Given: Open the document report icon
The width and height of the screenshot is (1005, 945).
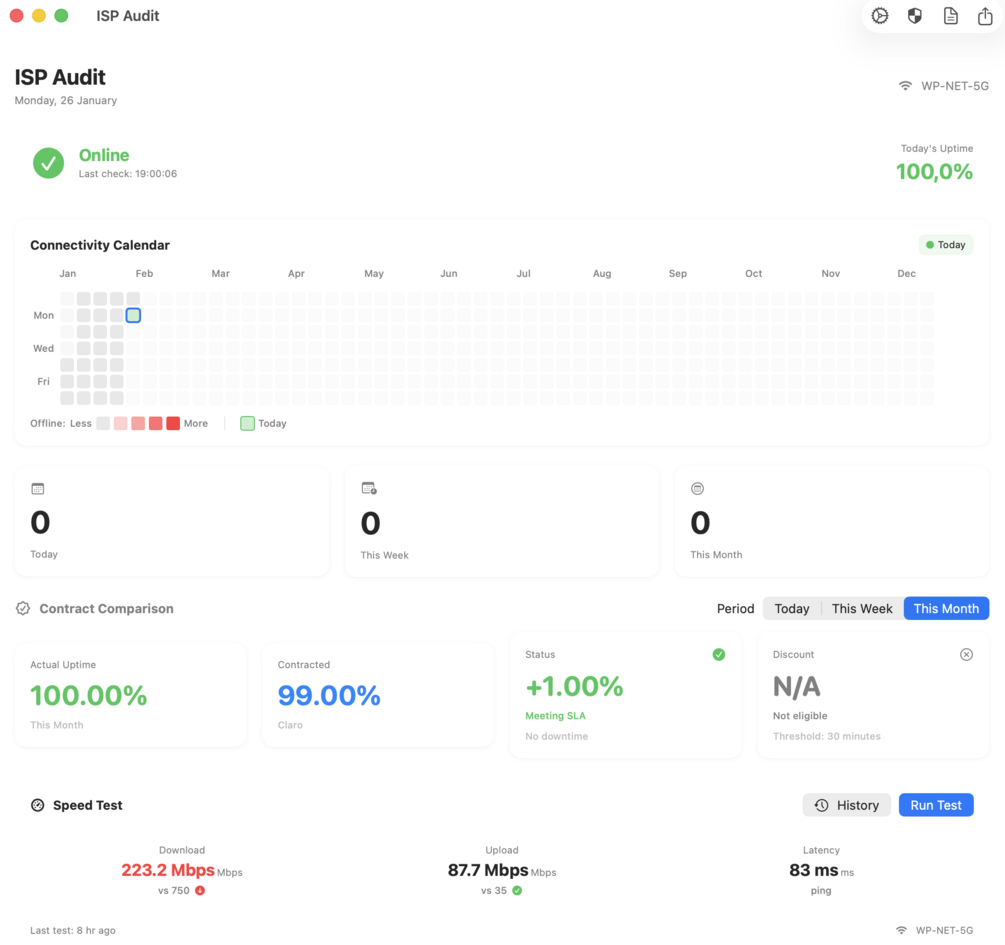Looking at the screenshot, I should coord(951,16).
